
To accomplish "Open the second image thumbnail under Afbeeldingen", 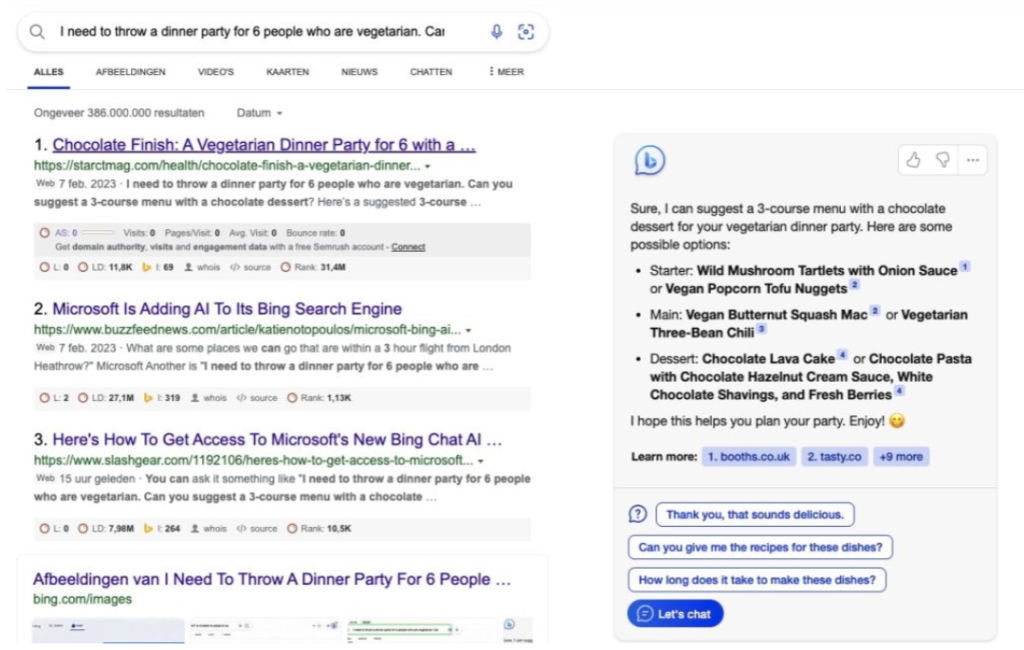I will click(265, 630).
